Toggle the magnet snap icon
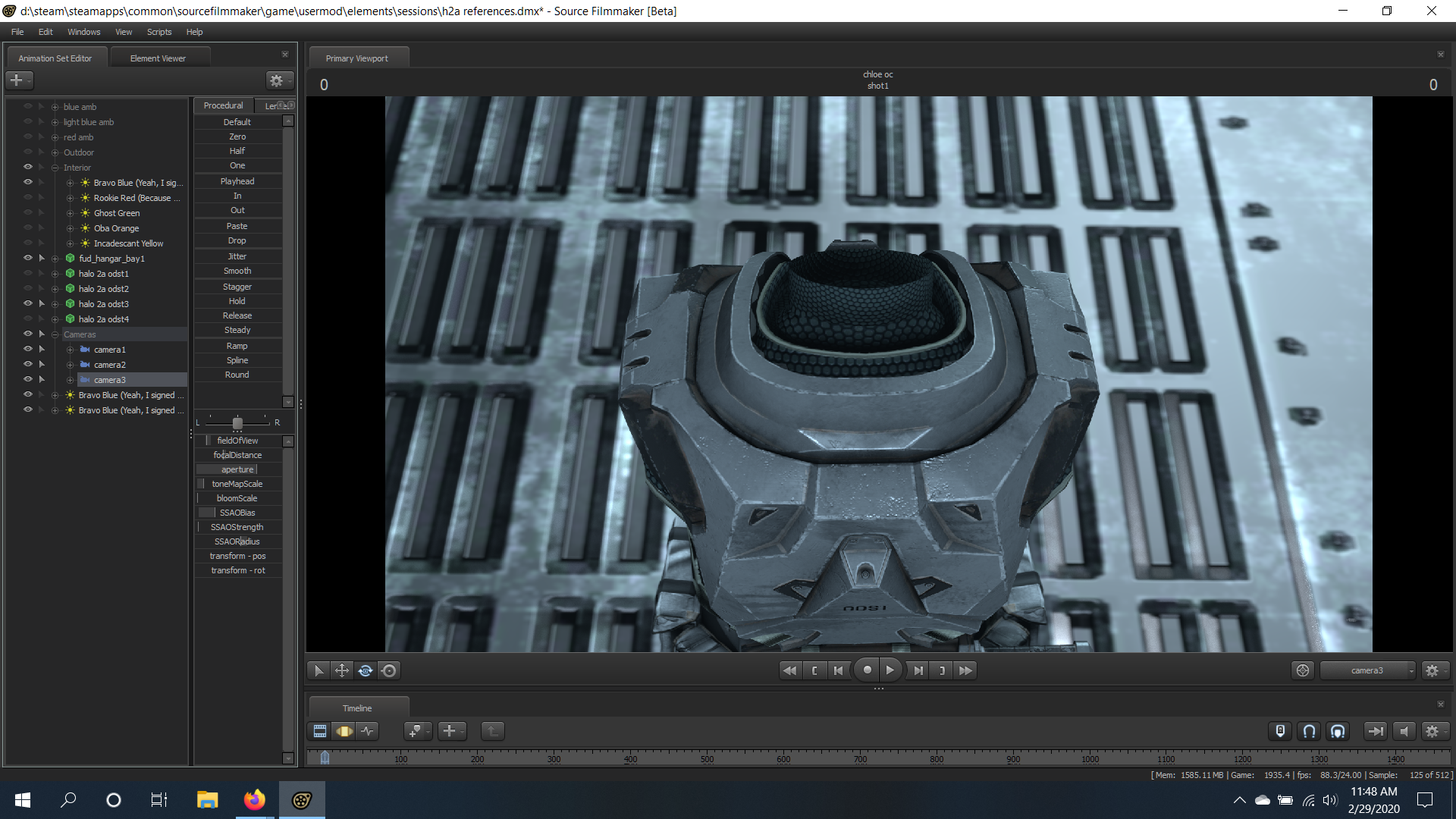This screenshot has height=819, width=1456. coord(1309,731)
